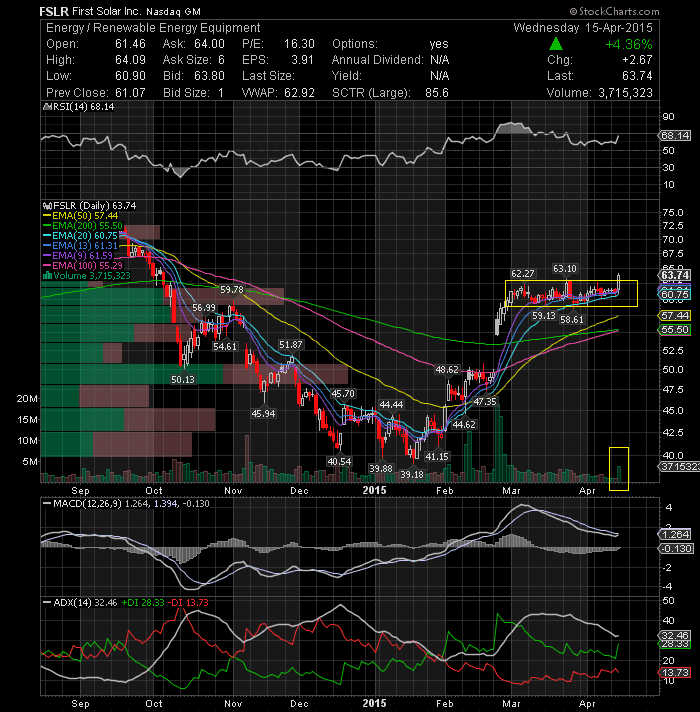Click the red 13.73 ADX axis tag

pos(675,672)
